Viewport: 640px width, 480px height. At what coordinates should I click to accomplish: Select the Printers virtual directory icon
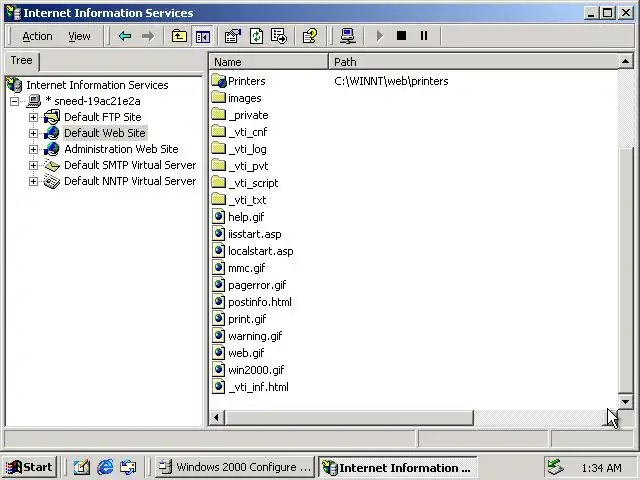point(219,81)
